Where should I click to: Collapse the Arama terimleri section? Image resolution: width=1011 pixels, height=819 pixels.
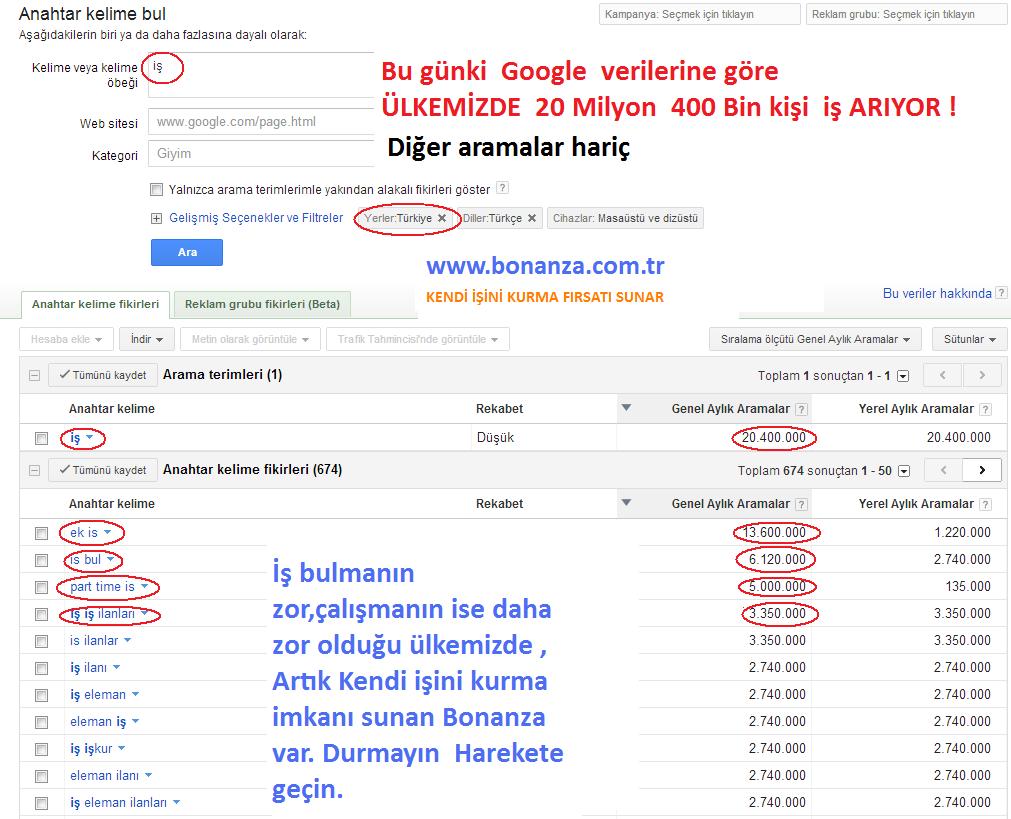[x=34, y=375]
